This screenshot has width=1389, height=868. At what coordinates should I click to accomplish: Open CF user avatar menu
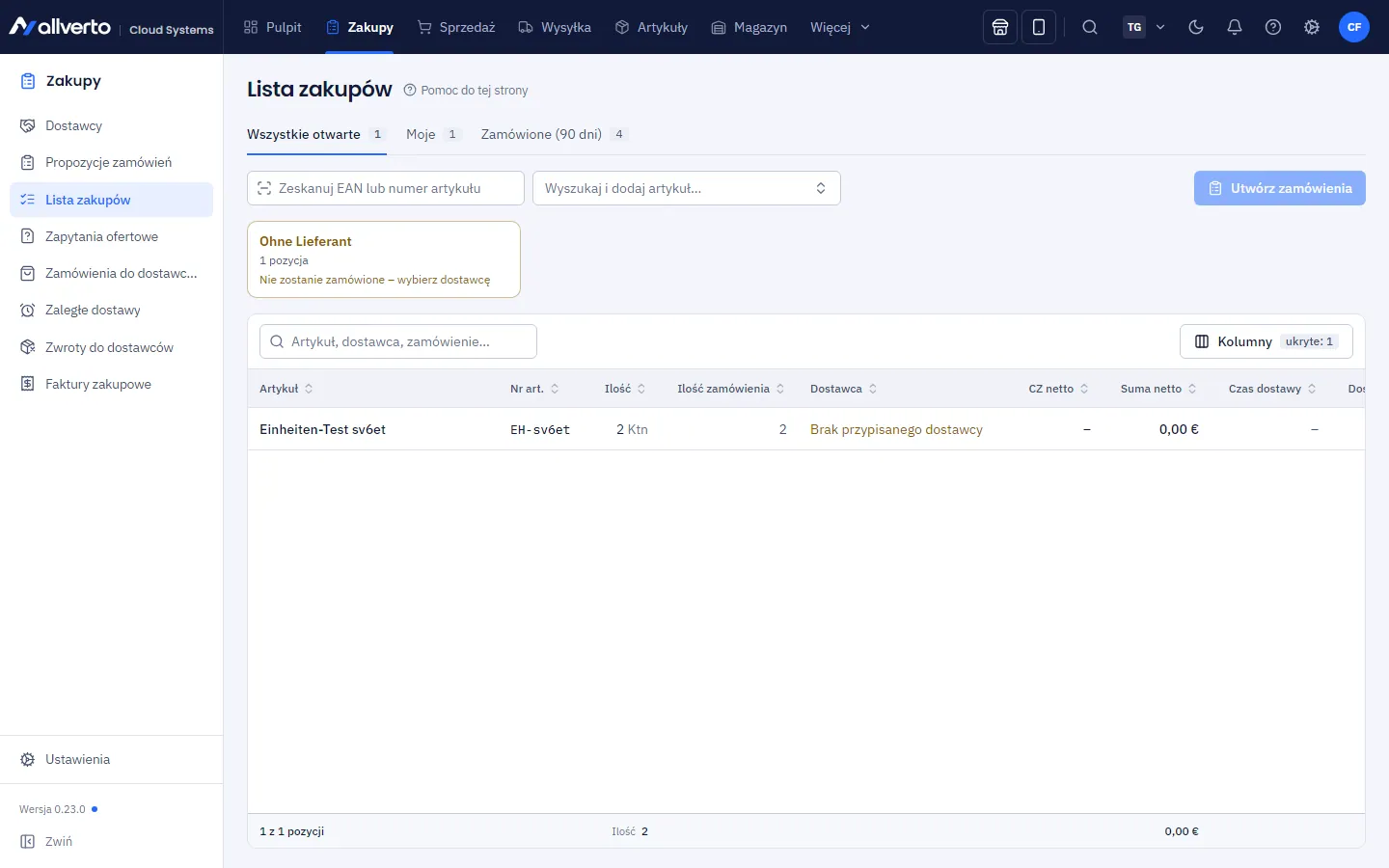pyautogui.click(x=1354, y=27)
